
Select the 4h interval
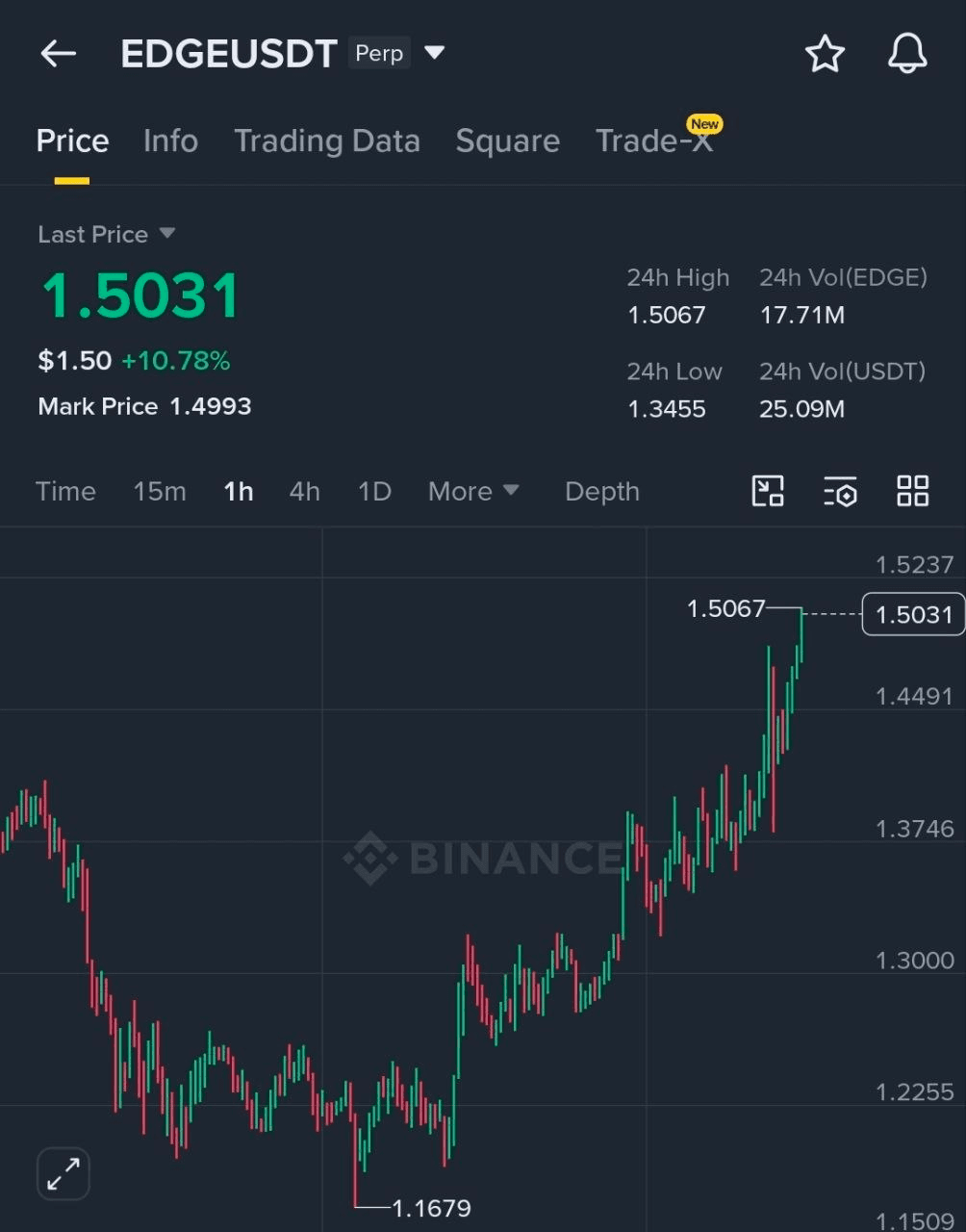click(x=304, y=491)
